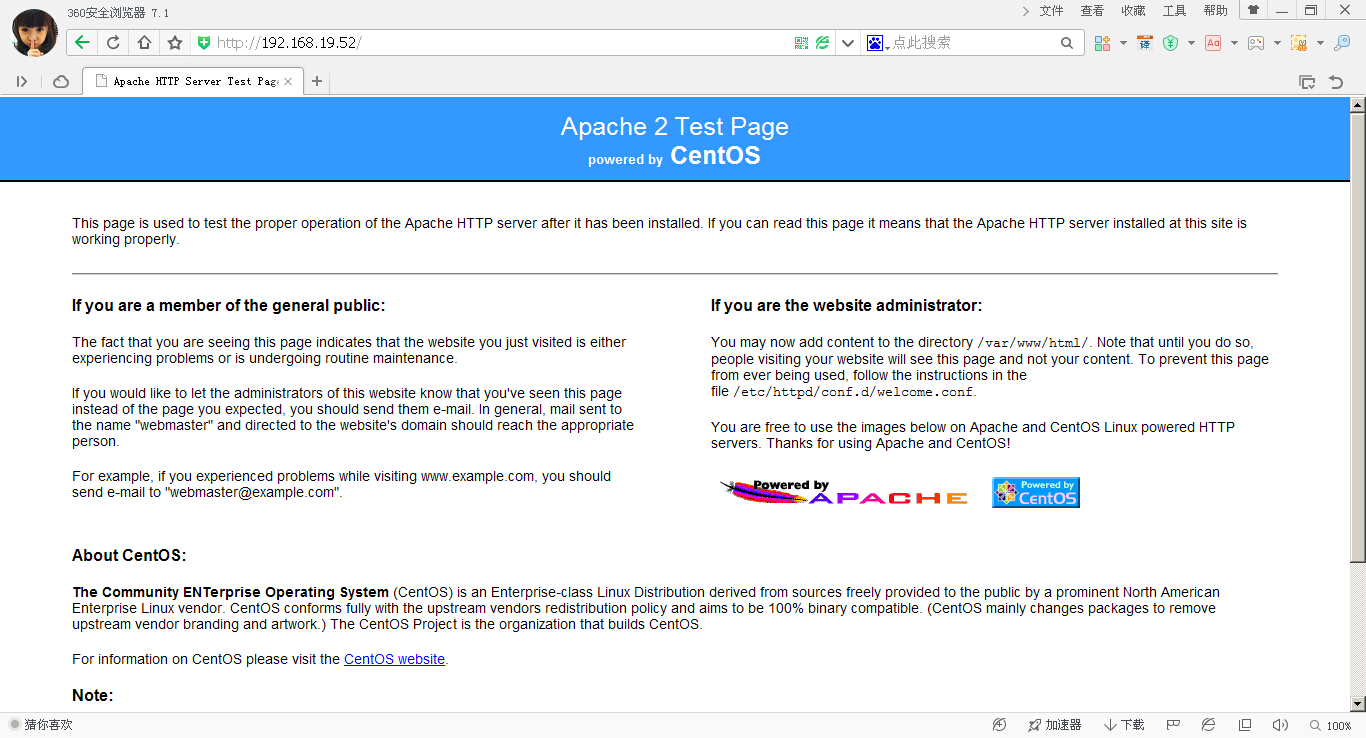Viewport: 1366px width, 738px height.
Task: Click the About CentOS: heading
Action: [129, 556]
